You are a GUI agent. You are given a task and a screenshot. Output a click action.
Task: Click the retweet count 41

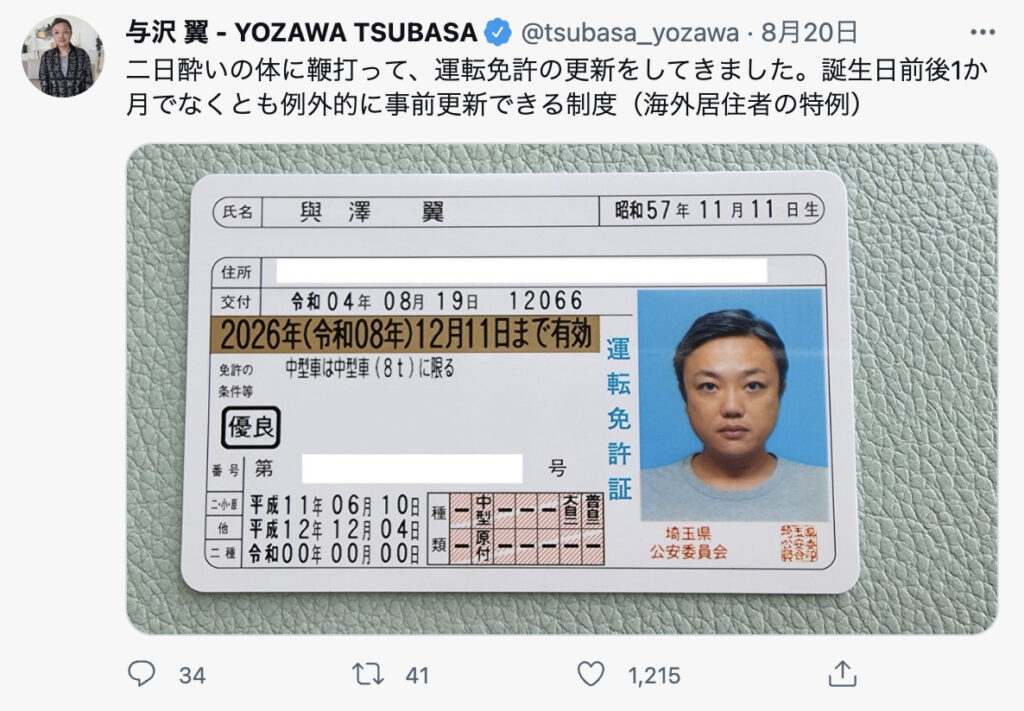coord(417,675)
